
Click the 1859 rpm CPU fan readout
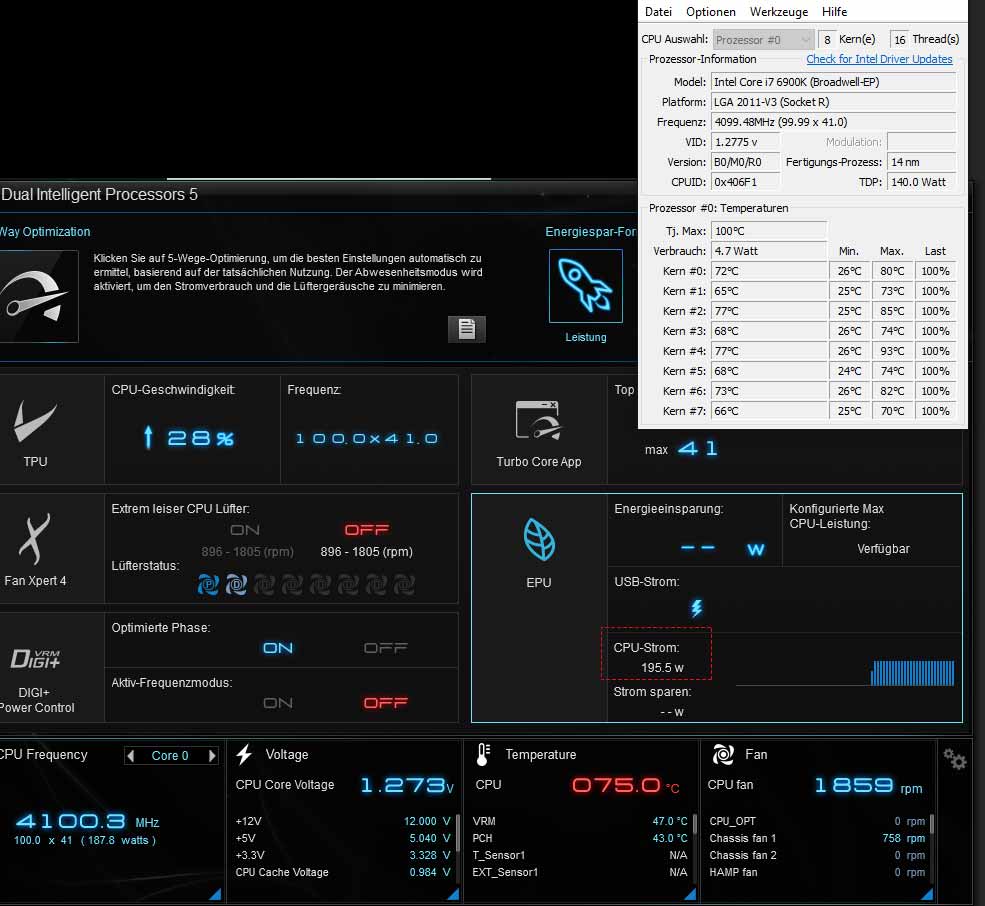coord(868,785)
